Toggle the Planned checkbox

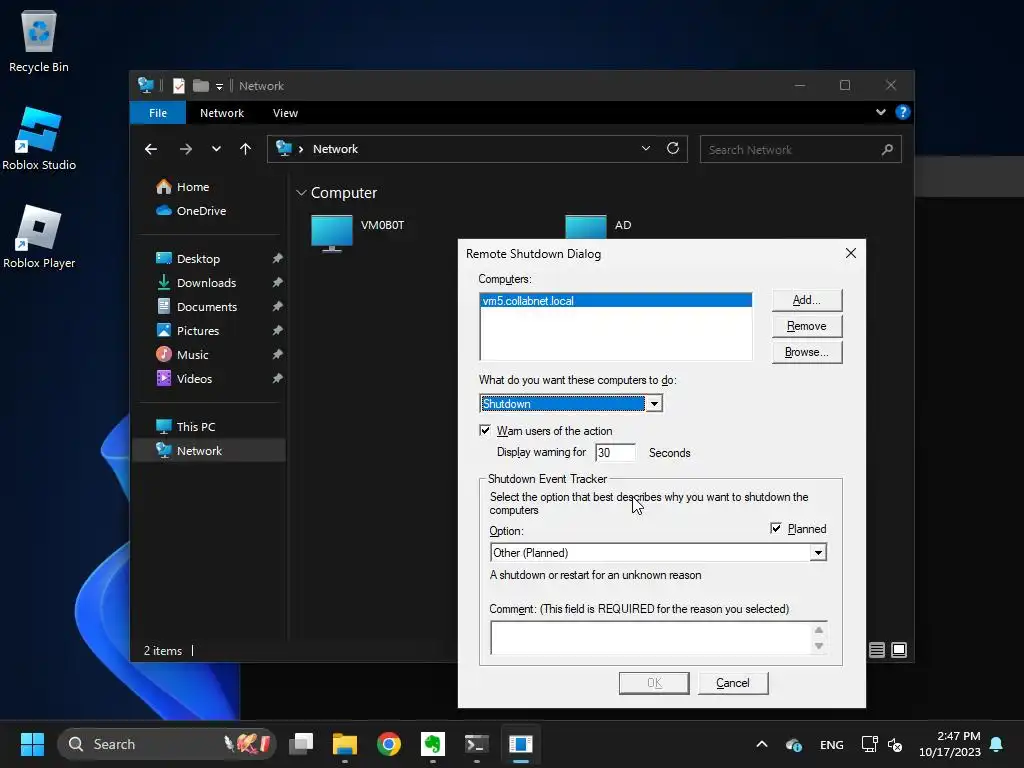(776, 528)
